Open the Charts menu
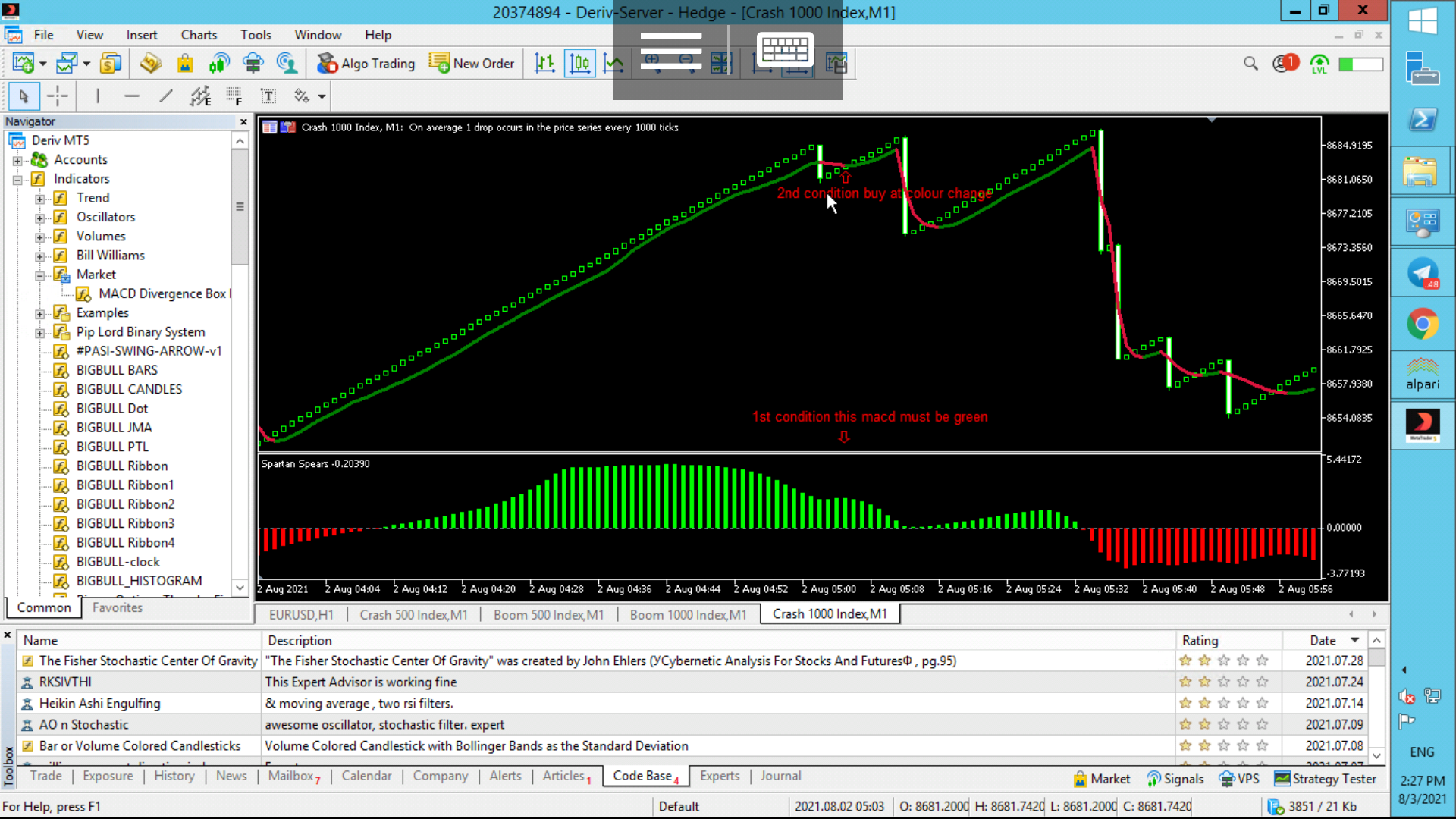This screenshot has width=1456, height=819. pos(199,35)
